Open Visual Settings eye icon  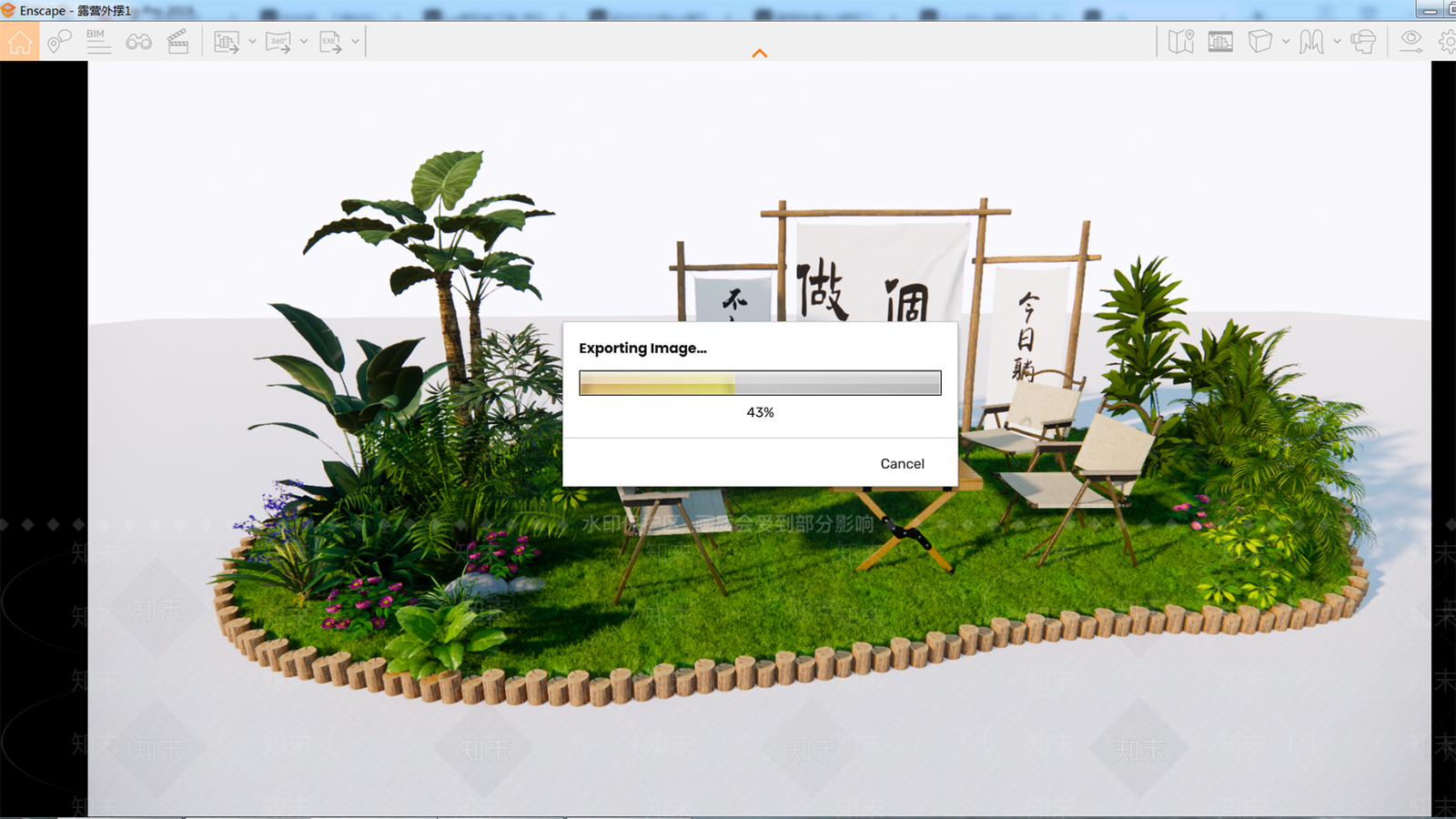[1411, 41]
